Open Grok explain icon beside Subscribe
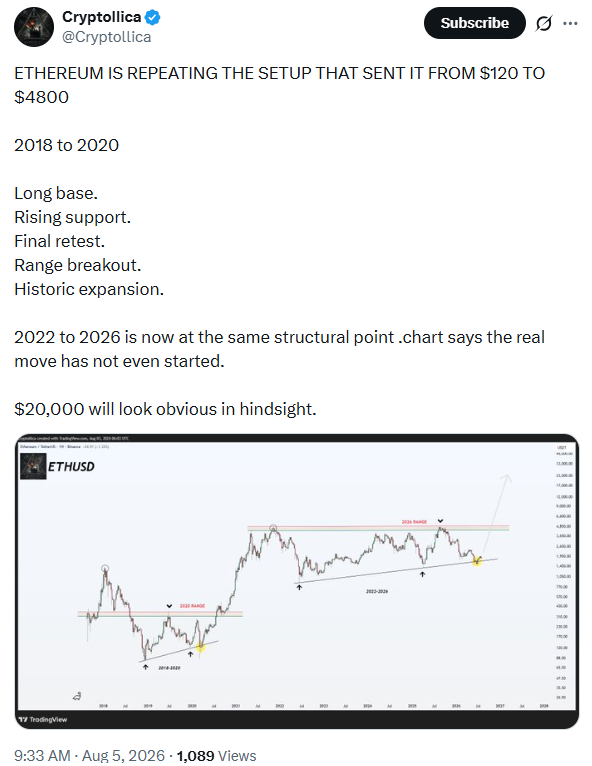Image resolution: width=592 pixels, height=766 pixels. click(x=544, y=23)
